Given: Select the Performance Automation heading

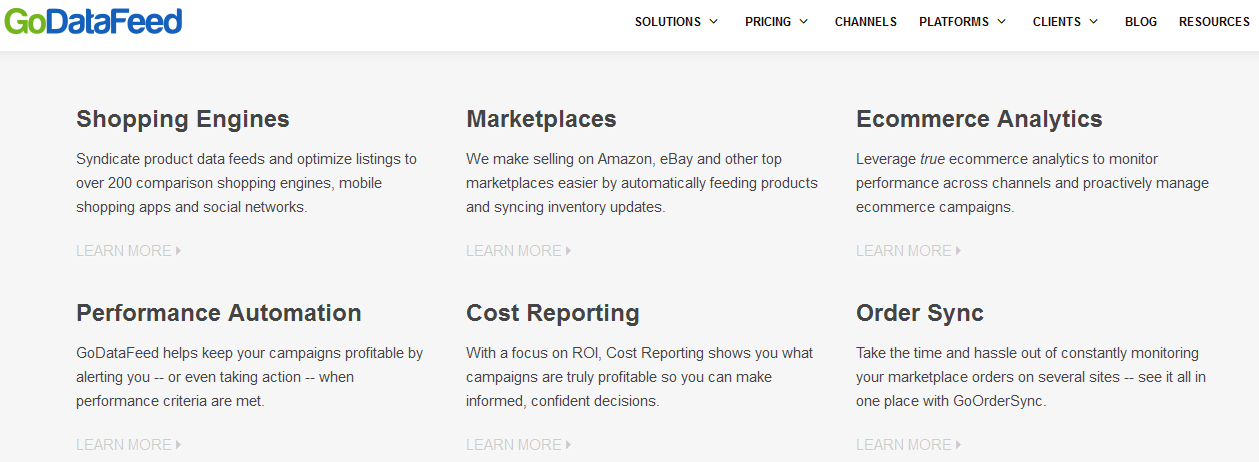Looking at the screenshot, I should pos(219,313).
